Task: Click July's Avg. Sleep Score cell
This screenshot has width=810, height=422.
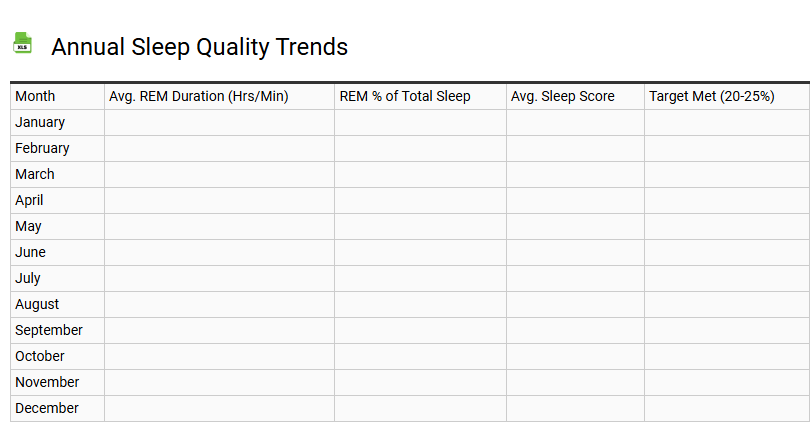Action: tap(575, 278)
